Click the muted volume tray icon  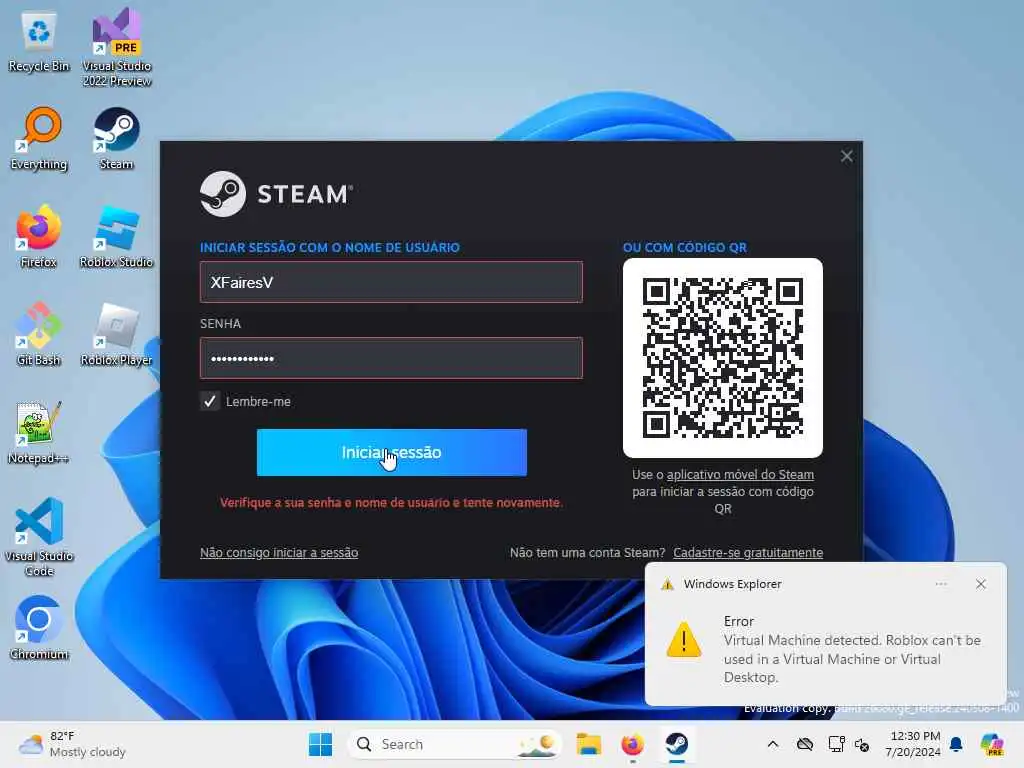coord(862,744)
